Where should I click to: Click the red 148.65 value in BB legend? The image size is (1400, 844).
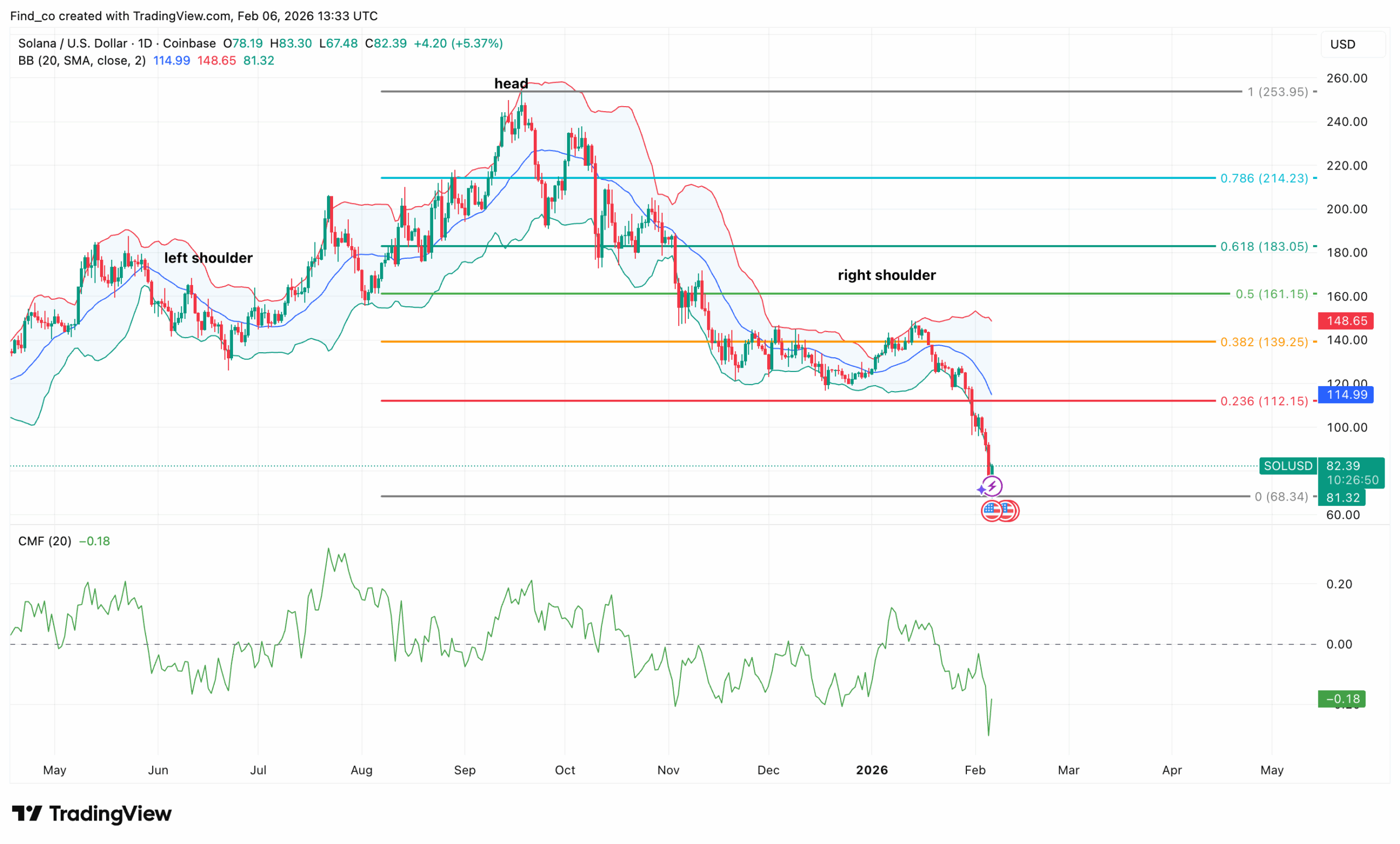coord(217,60)
